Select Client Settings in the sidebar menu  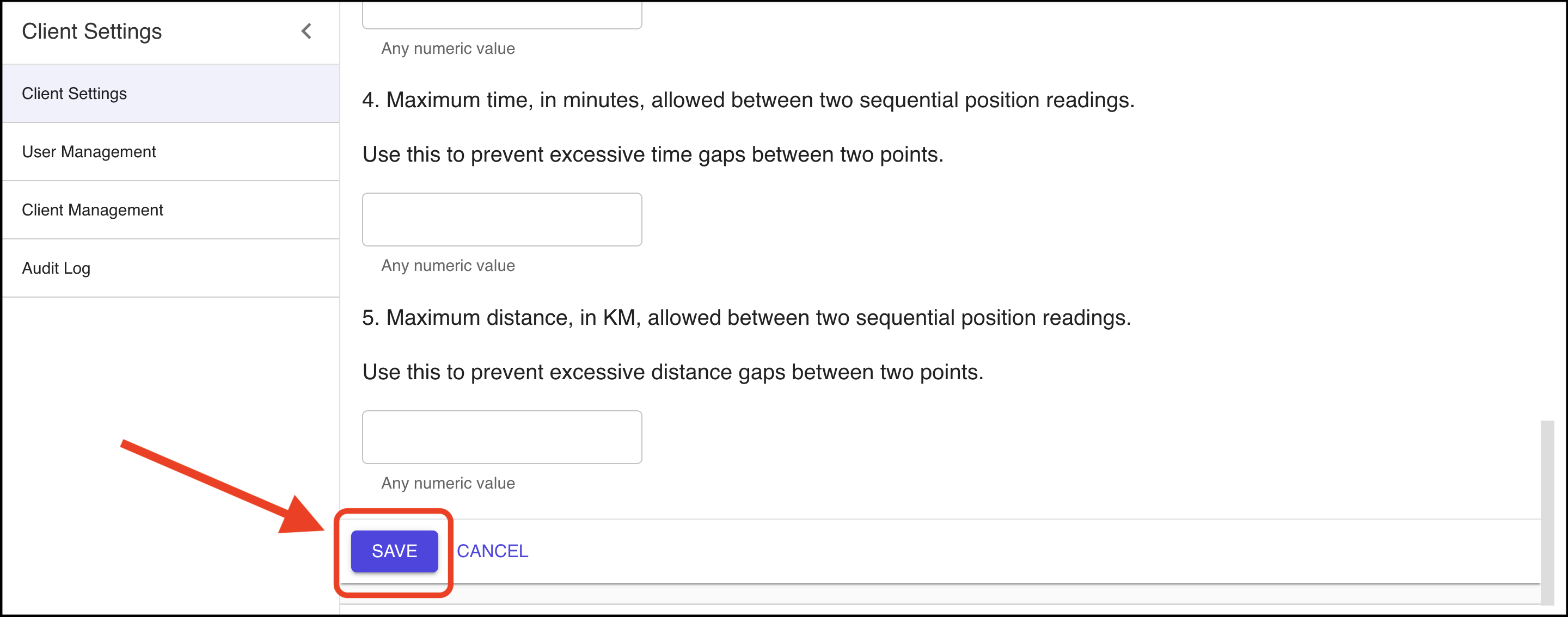[74, 94]
